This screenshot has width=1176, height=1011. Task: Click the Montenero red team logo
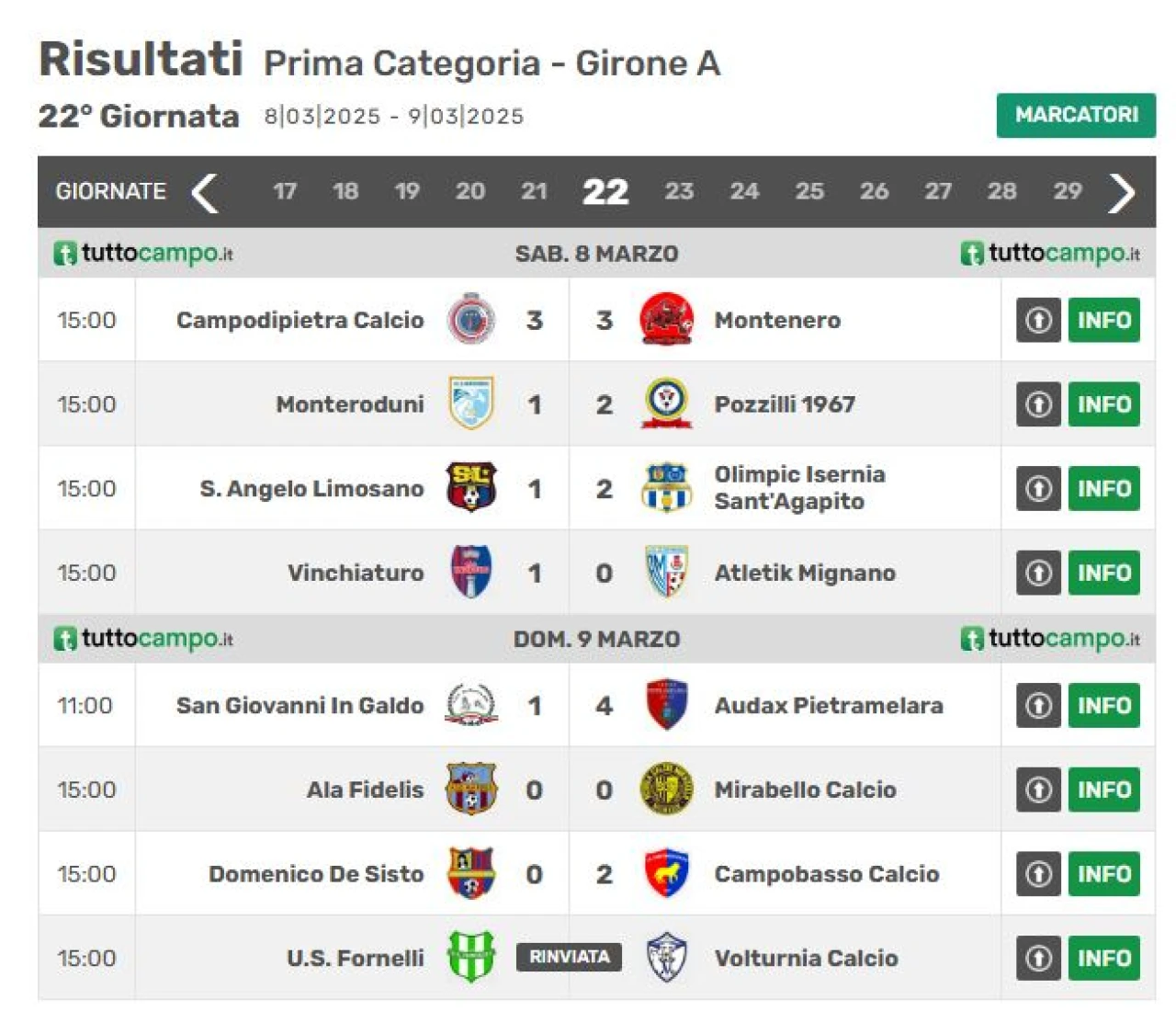[x=666, y=319]
